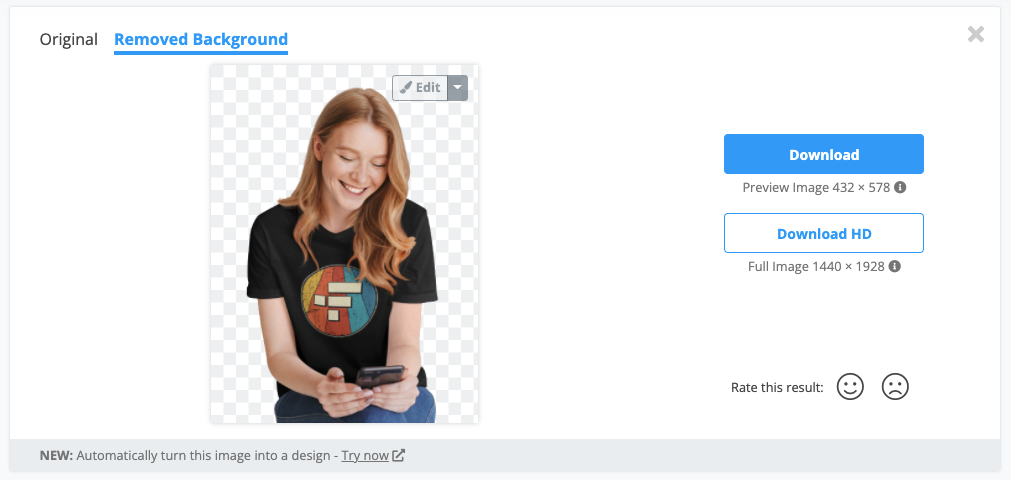Click the Rate this result label
The width and height of the screenshot is (1011, 480).
point(777,388)
